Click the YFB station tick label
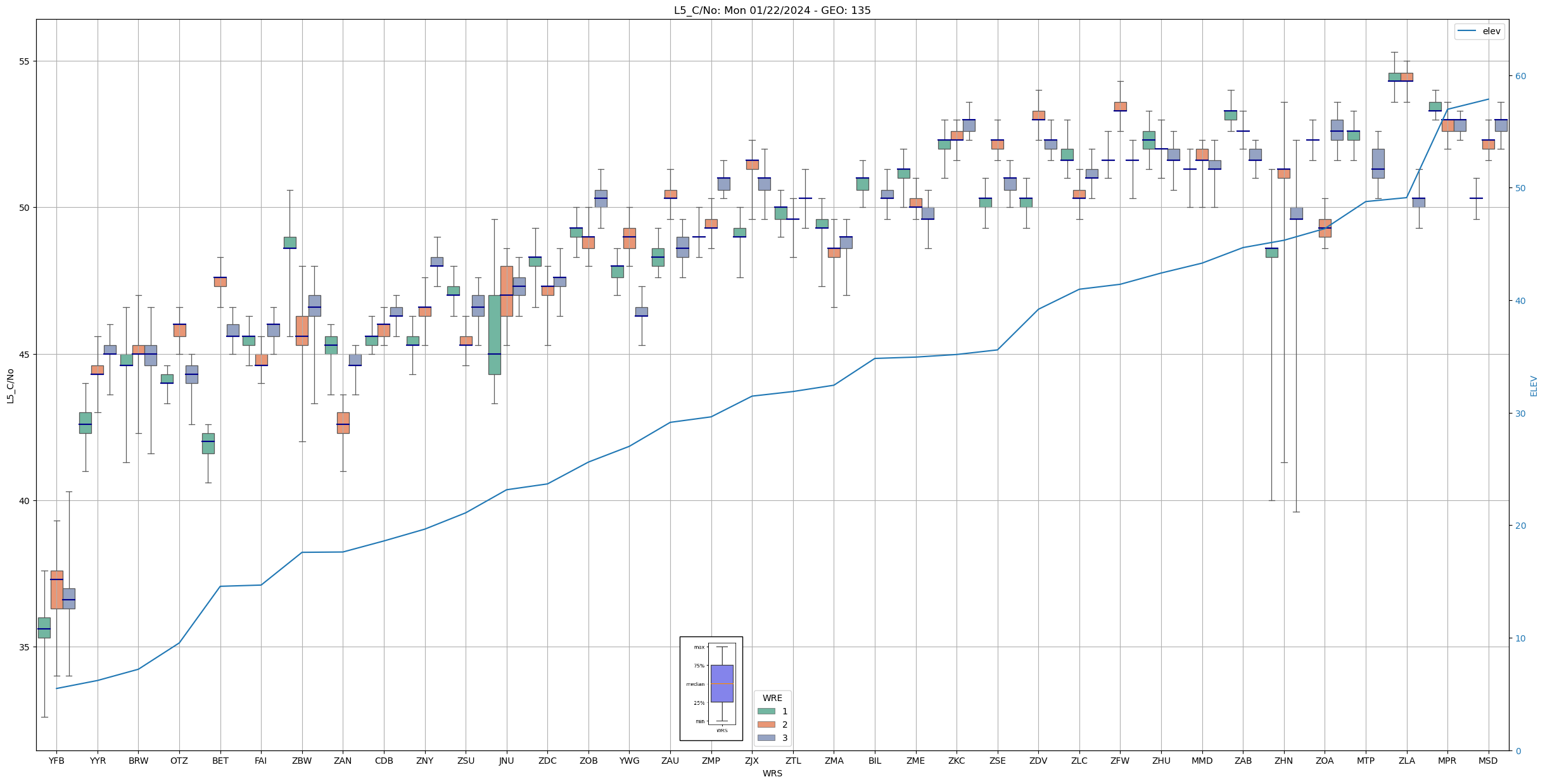Image resolution: width=1545 pixels, height=784 pixels. tap(56, 761)
